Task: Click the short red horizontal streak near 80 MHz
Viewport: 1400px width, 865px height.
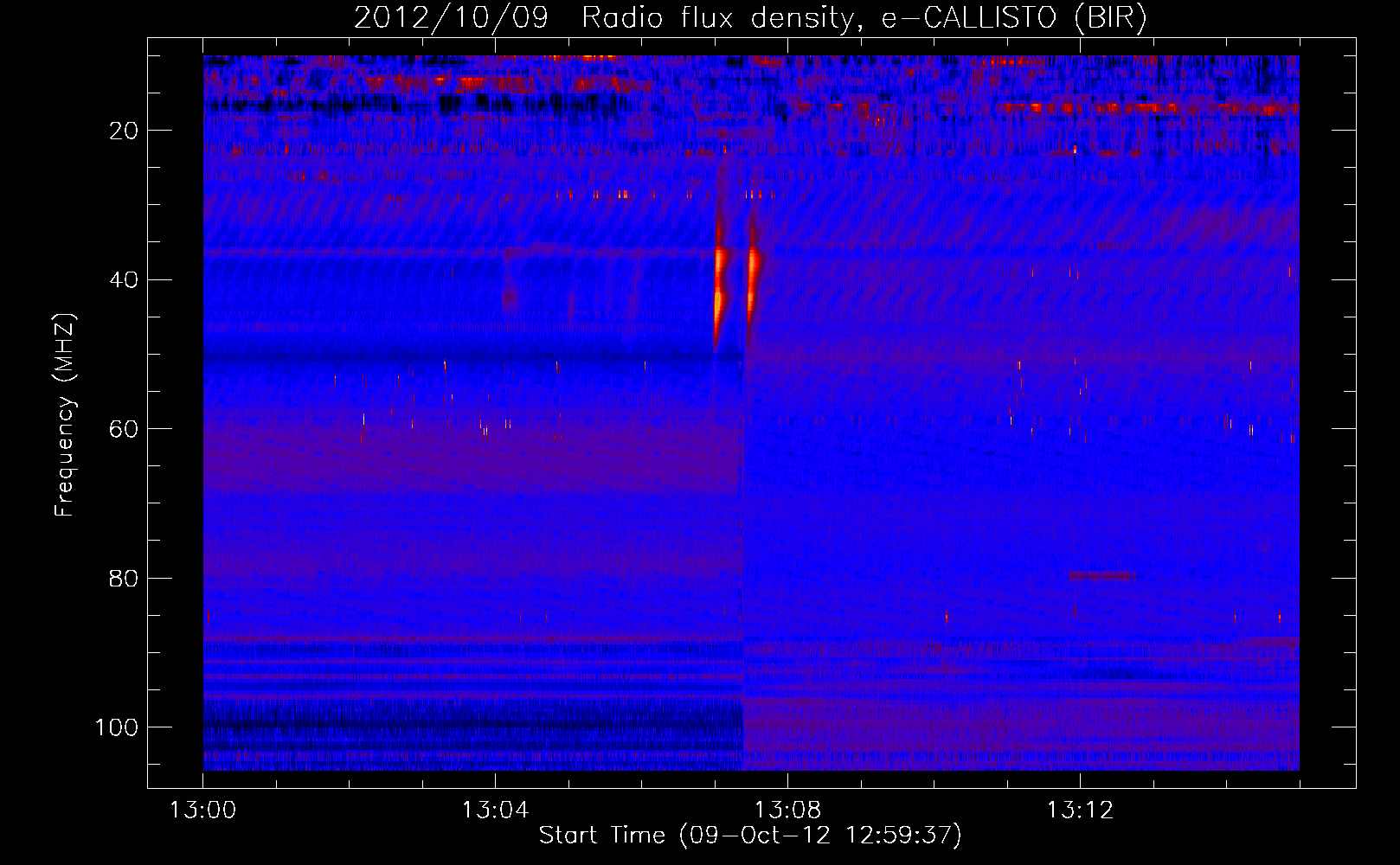Action: (1101, 575)
